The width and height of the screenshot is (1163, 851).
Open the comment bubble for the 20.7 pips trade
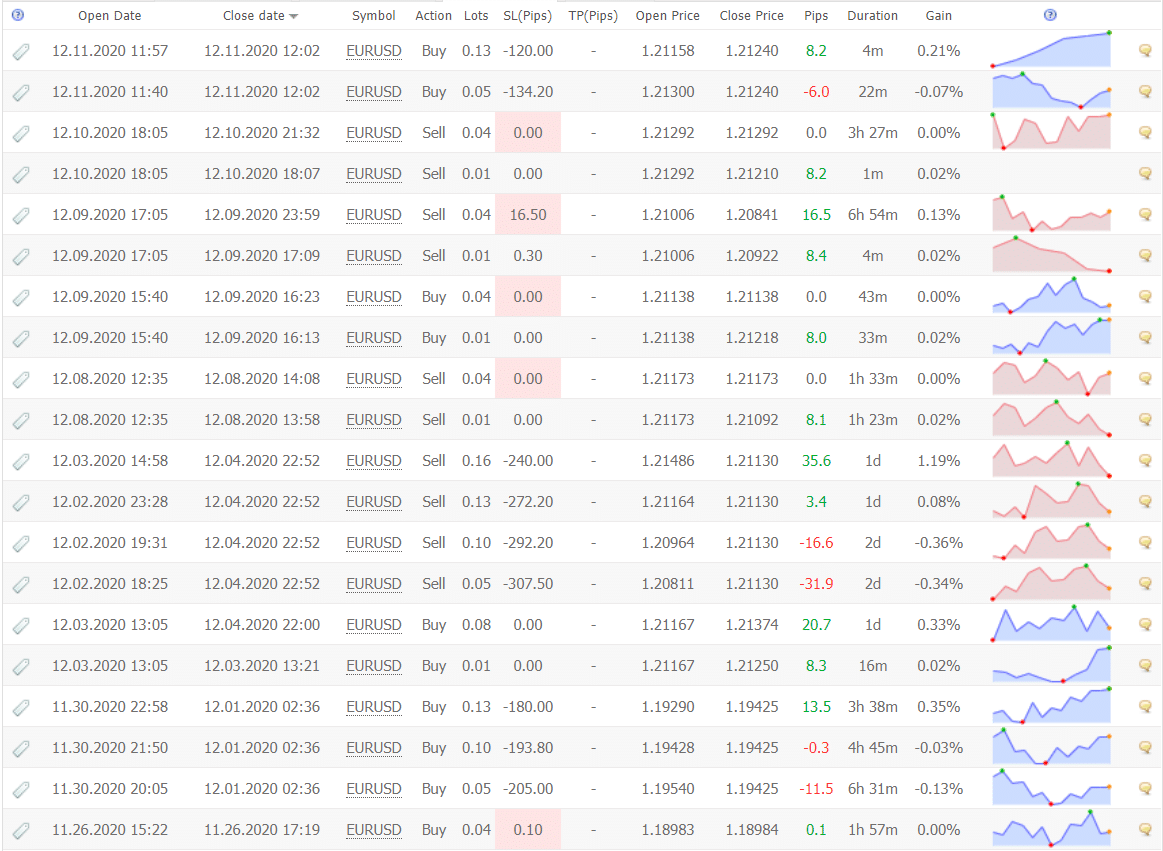tap(1146, 625)
